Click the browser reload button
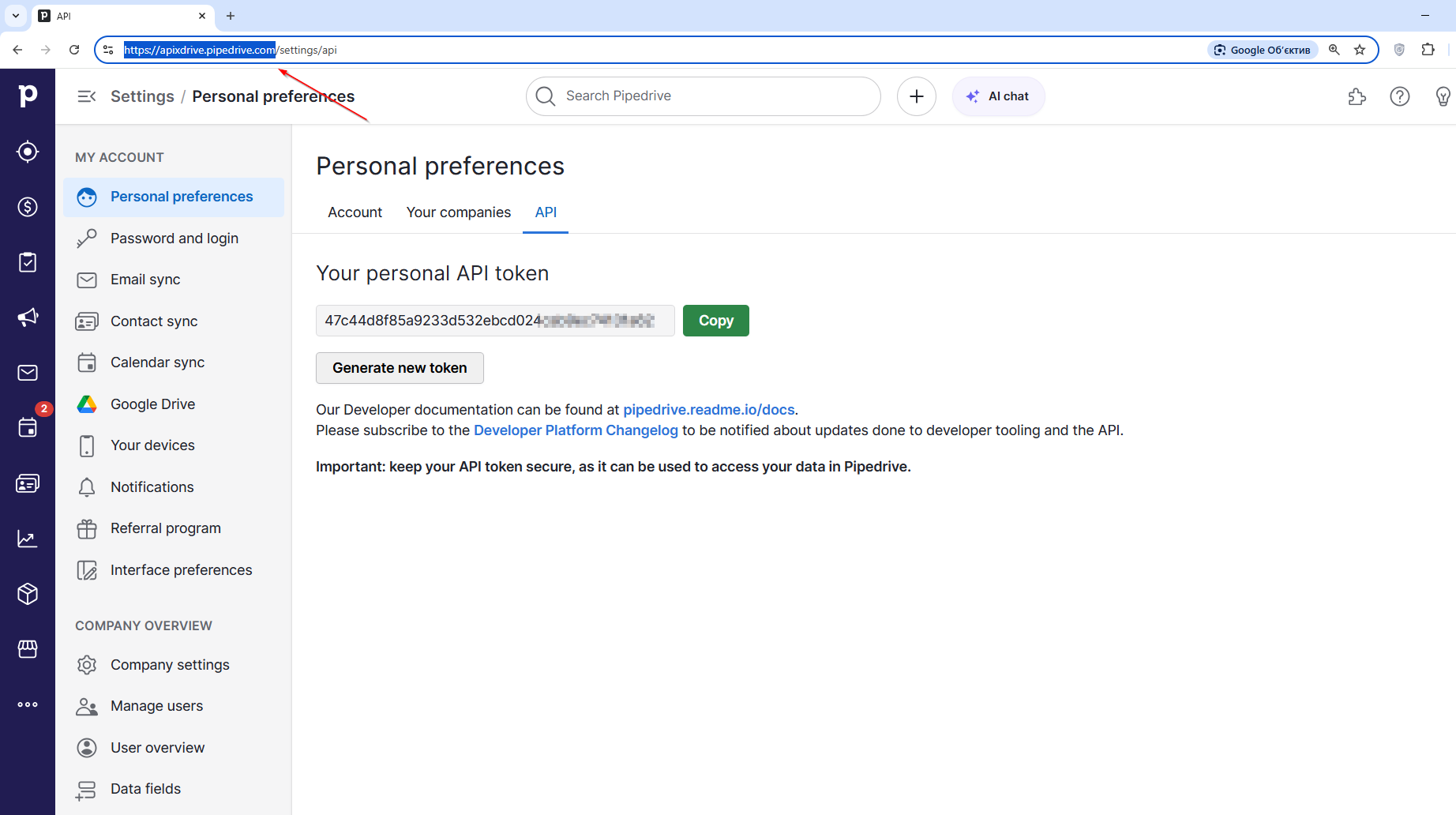1456x815 pixels. [x=74, y=50]
